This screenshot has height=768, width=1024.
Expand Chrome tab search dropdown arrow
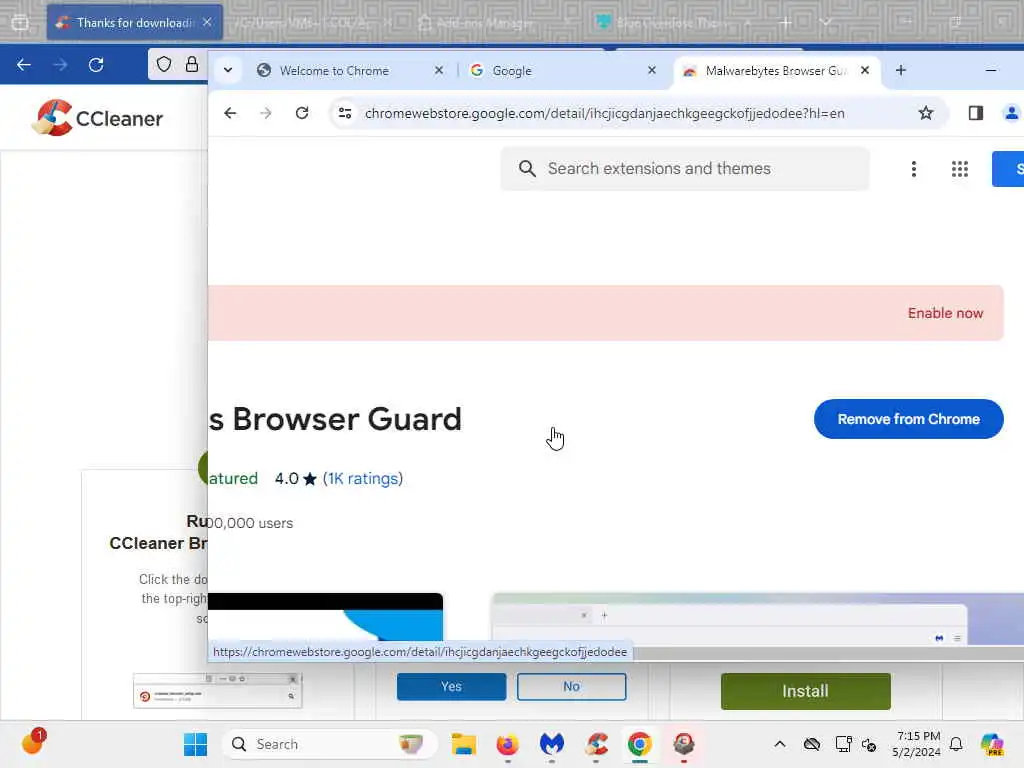[228, 70]
